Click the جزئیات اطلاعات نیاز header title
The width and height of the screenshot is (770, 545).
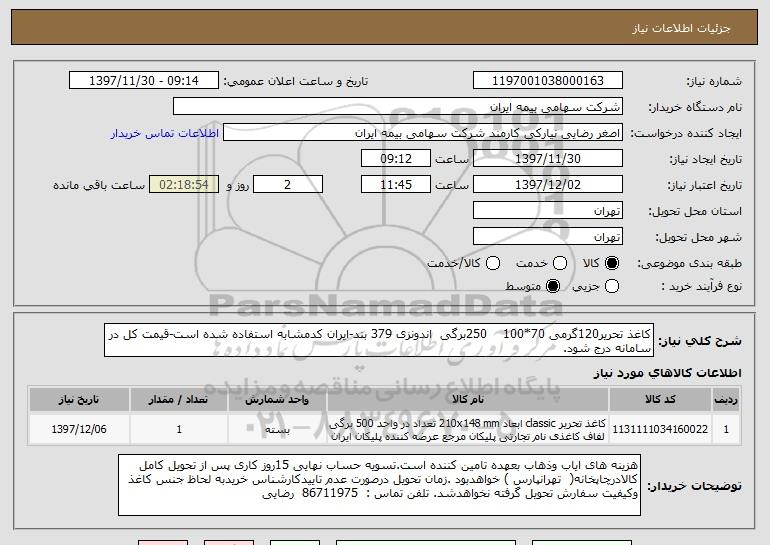(x=681, y=28)
